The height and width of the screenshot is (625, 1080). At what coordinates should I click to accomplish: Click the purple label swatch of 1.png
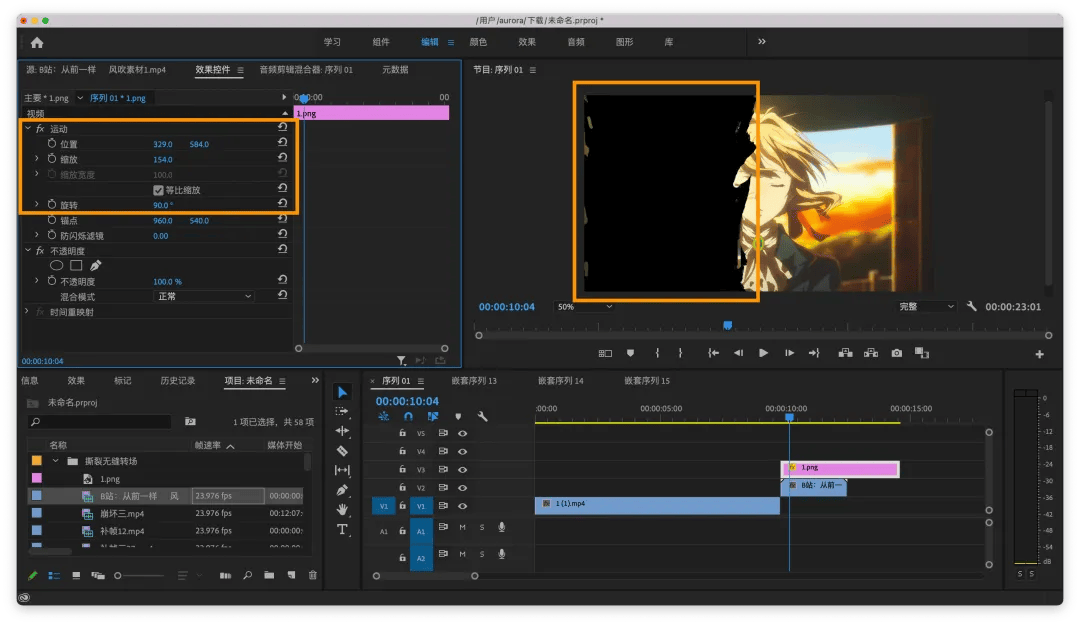pos(37,478)
